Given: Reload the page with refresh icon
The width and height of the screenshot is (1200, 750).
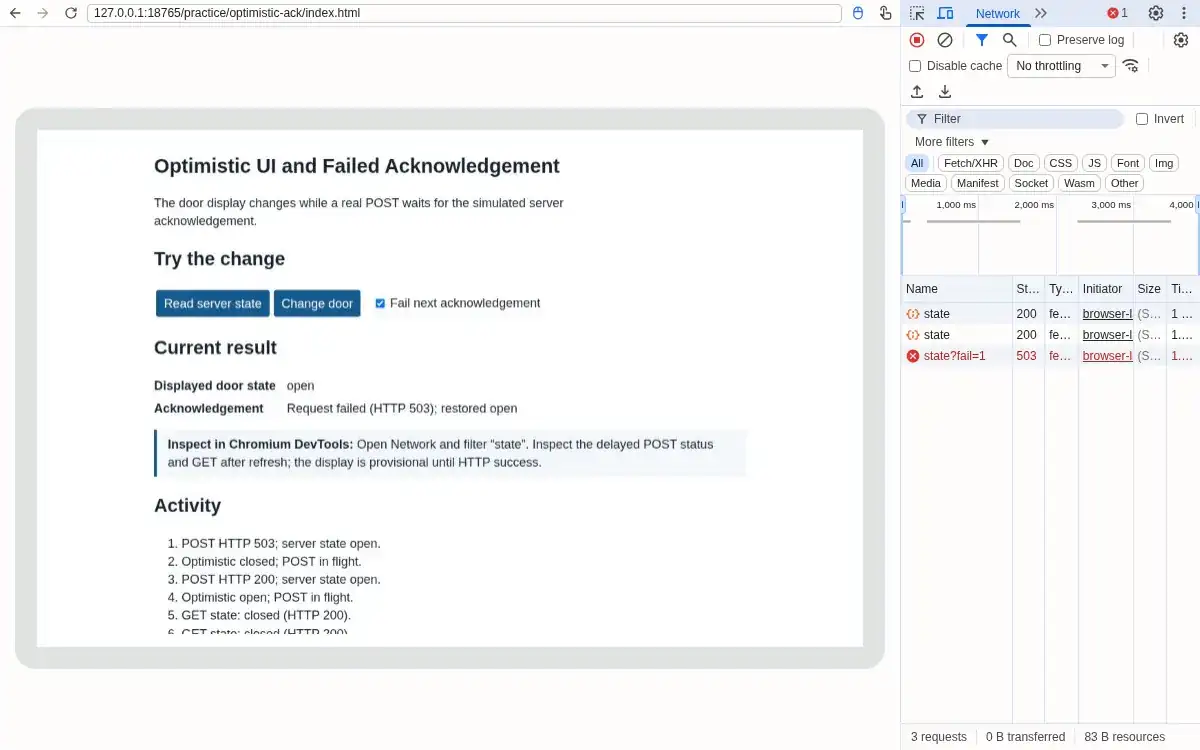Looking at the screenshot, I should tap(70, 13).
